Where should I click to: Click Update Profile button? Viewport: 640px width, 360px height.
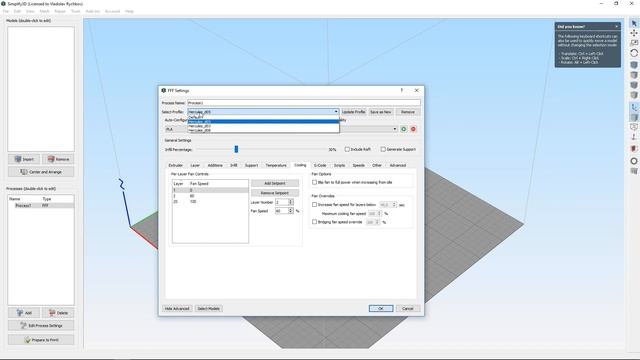click(x=353, y=112)
